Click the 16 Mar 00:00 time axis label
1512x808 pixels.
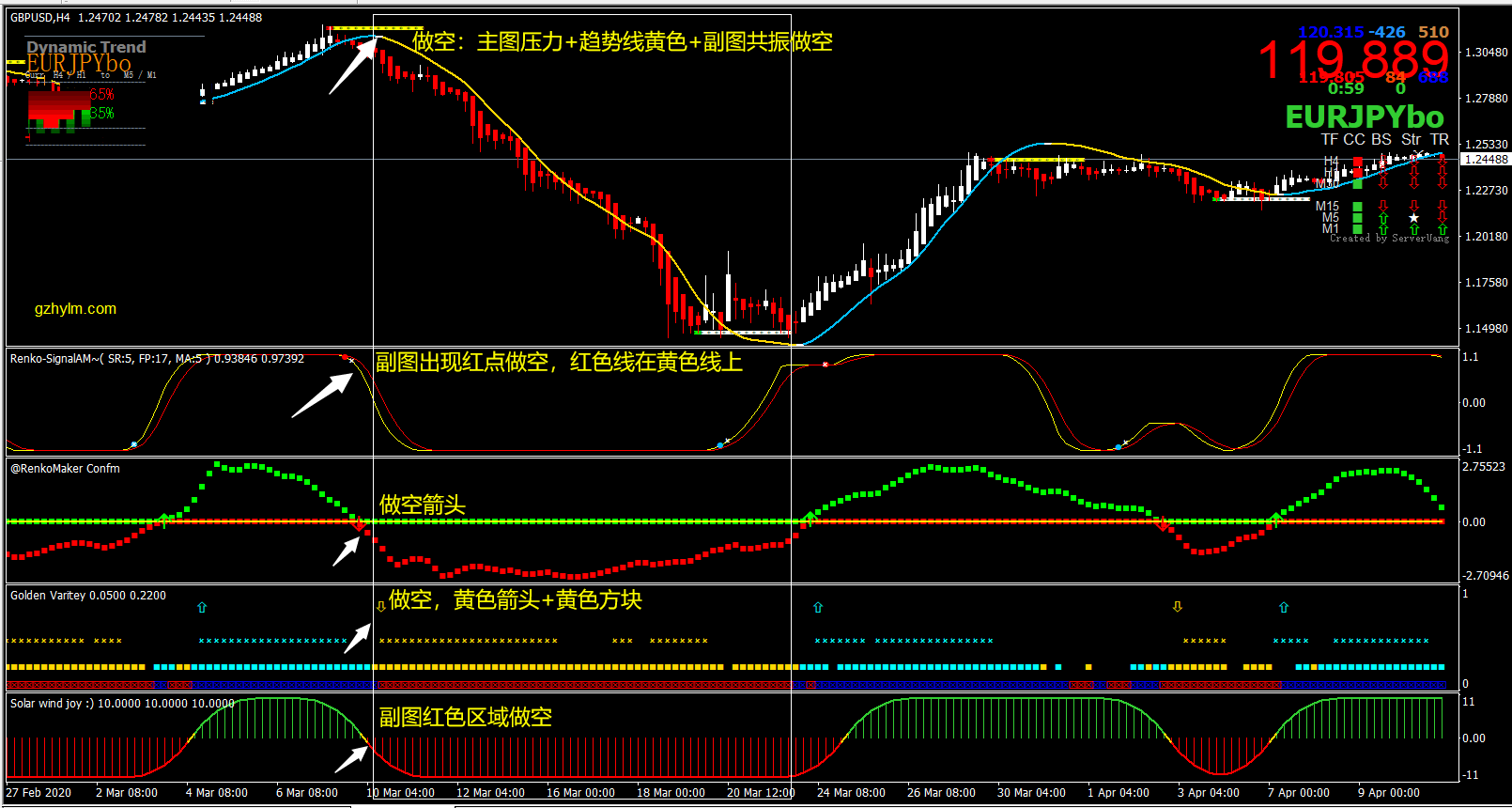(580, 792)
